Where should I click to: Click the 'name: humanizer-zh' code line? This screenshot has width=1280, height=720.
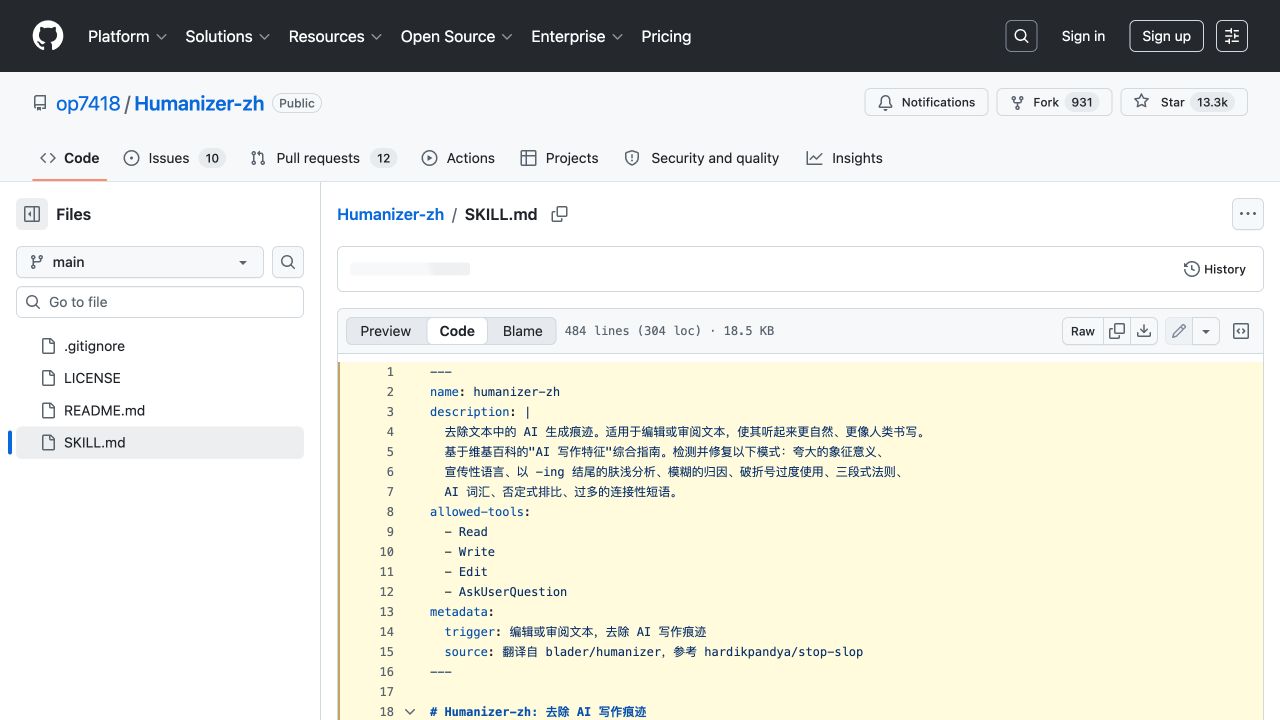click(x=495, y=392)
